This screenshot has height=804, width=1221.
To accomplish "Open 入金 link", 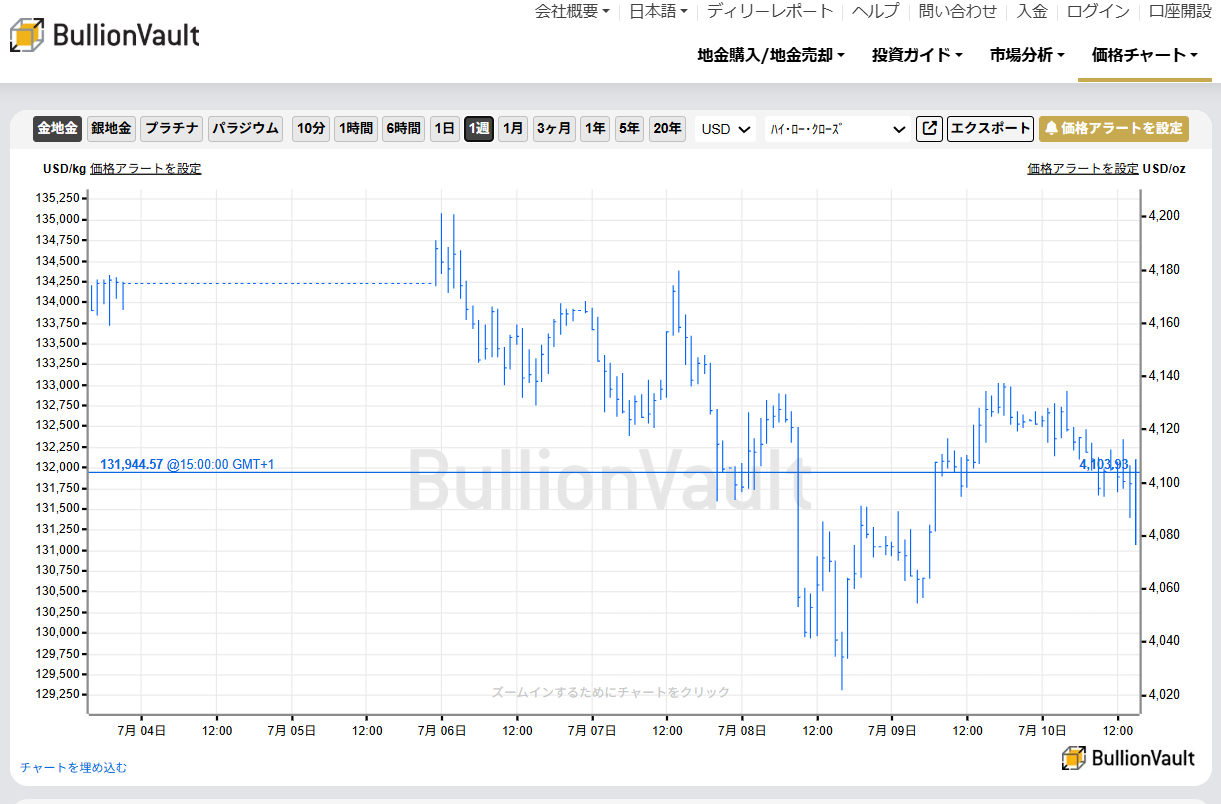I will coord(1032,11).
